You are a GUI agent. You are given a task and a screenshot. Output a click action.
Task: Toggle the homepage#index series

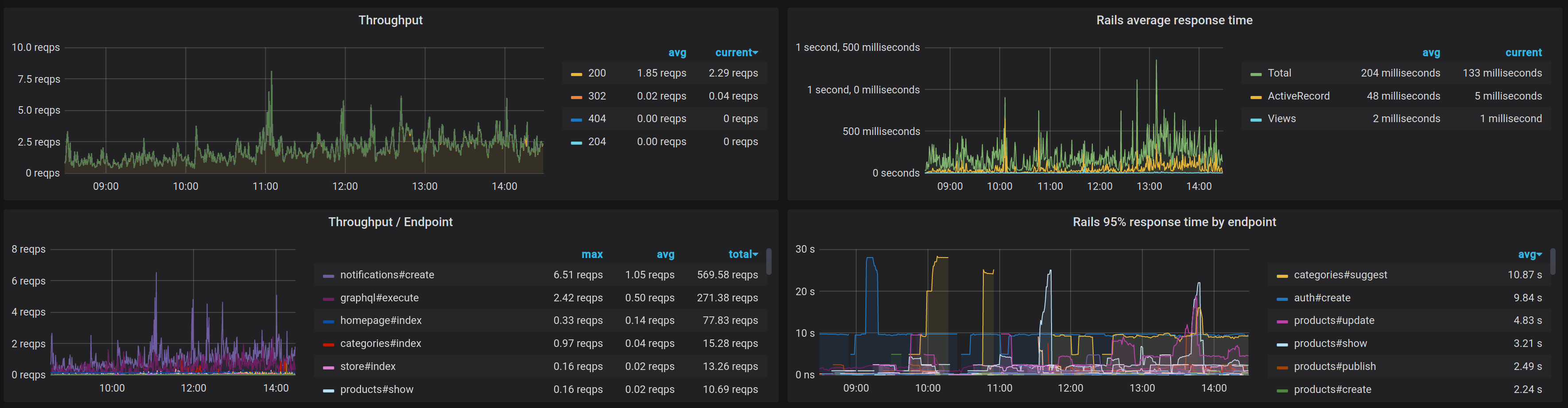(380, 320)
